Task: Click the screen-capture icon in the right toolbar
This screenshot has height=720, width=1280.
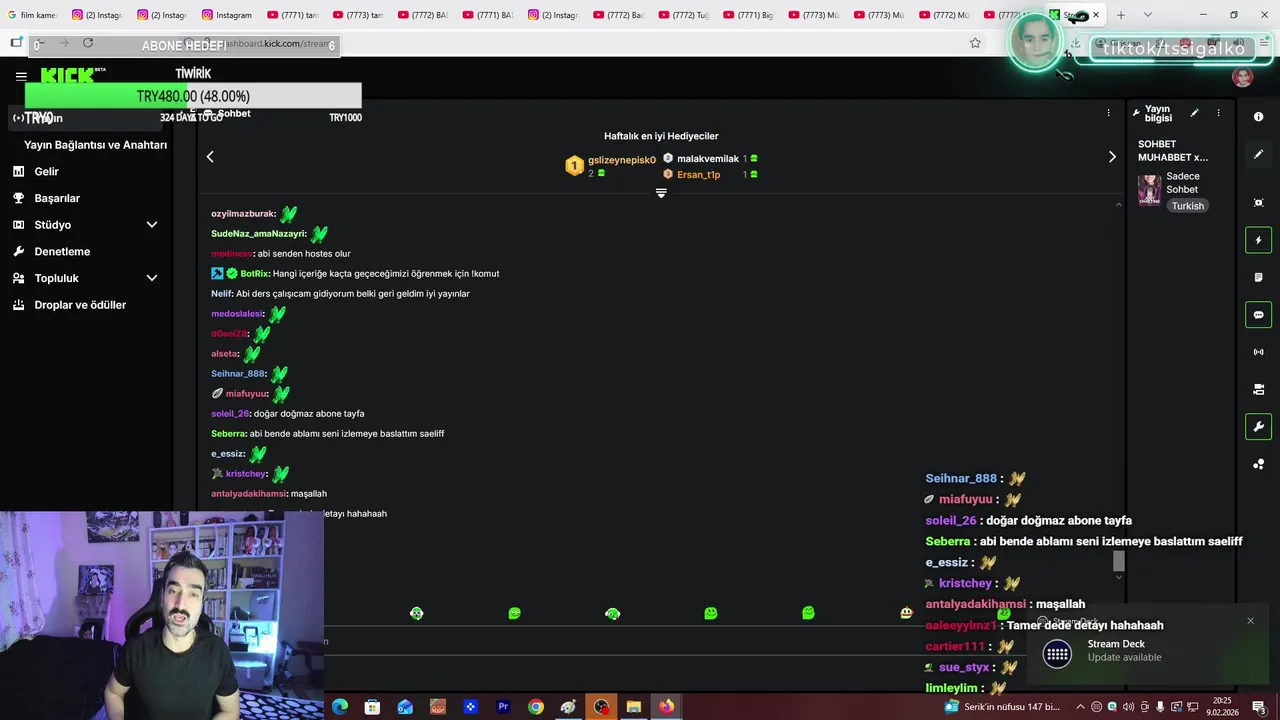Action: [1258, 203]
